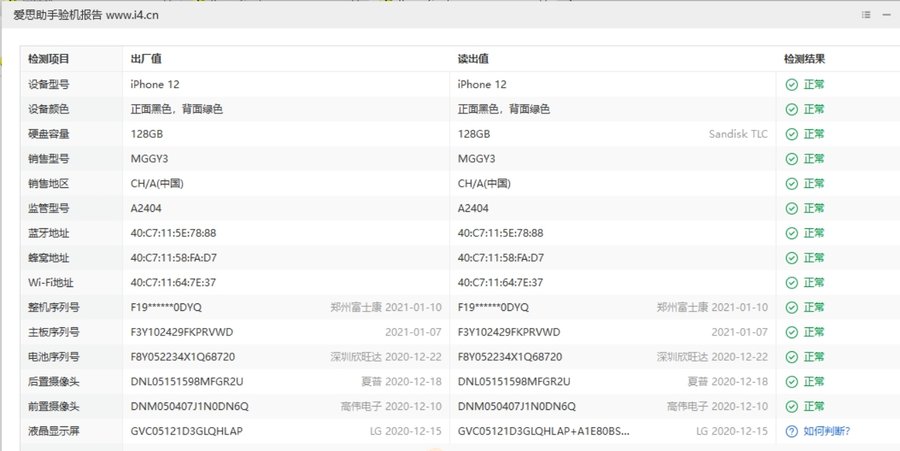
Task: Click the Sandisk TLC note in 硬盘容量 row
Action: [x=738, y=134]
